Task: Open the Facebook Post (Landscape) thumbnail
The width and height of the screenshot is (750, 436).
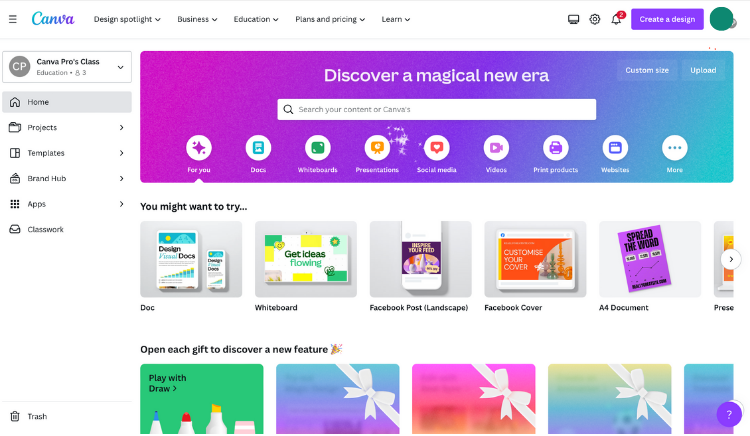Action: pos(420,259)
